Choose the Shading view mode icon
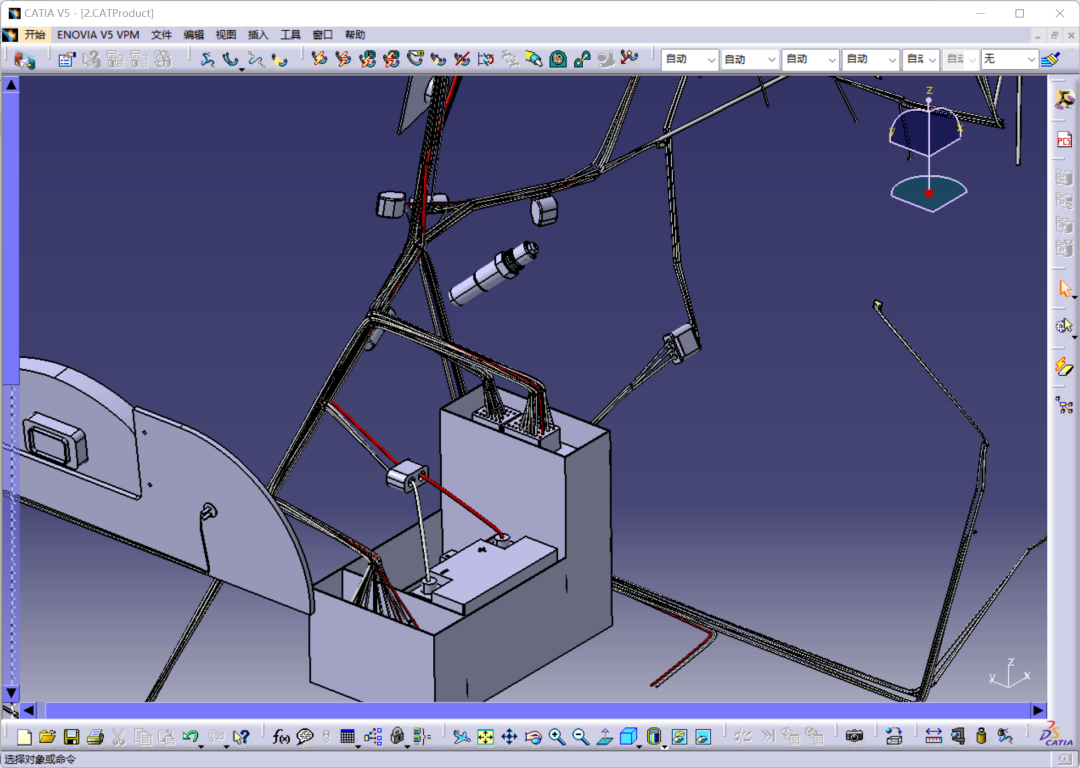Viewport: 1080px width, 768px height. tap(654, 737)
